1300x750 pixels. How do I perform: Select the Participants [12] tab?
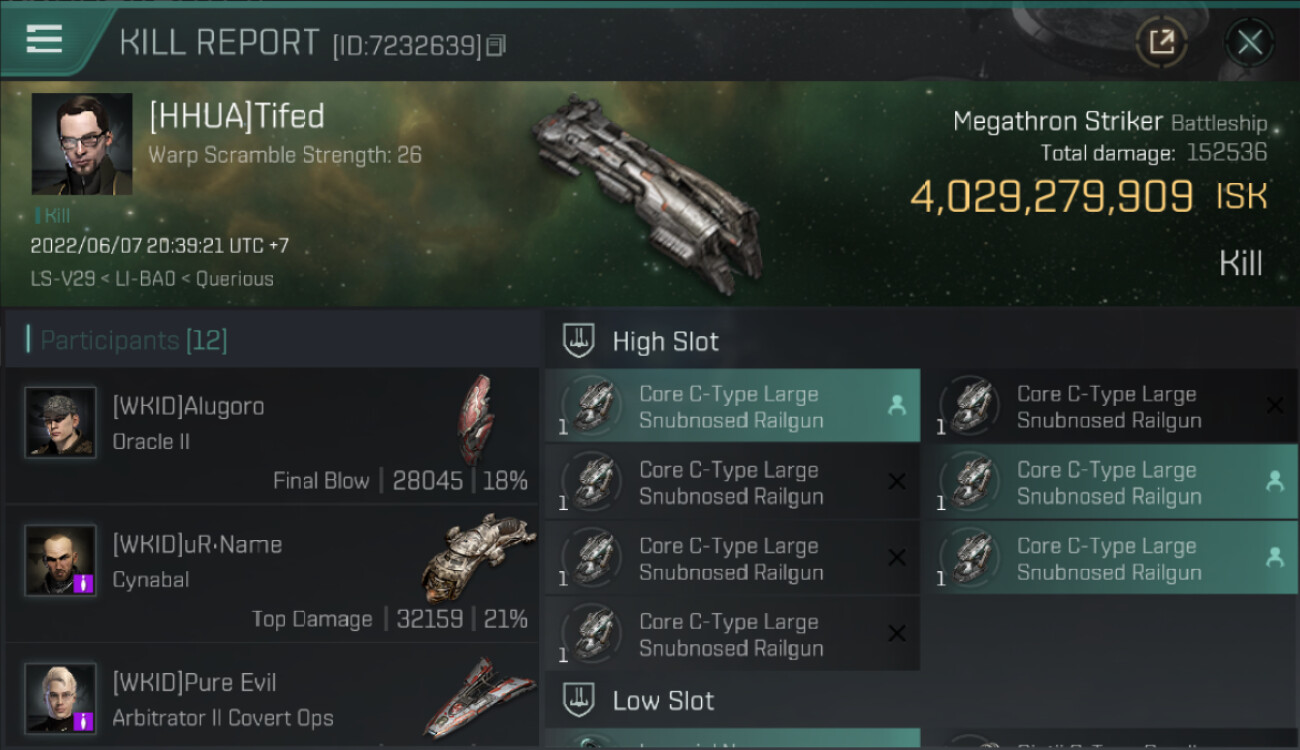click(134, 340)
